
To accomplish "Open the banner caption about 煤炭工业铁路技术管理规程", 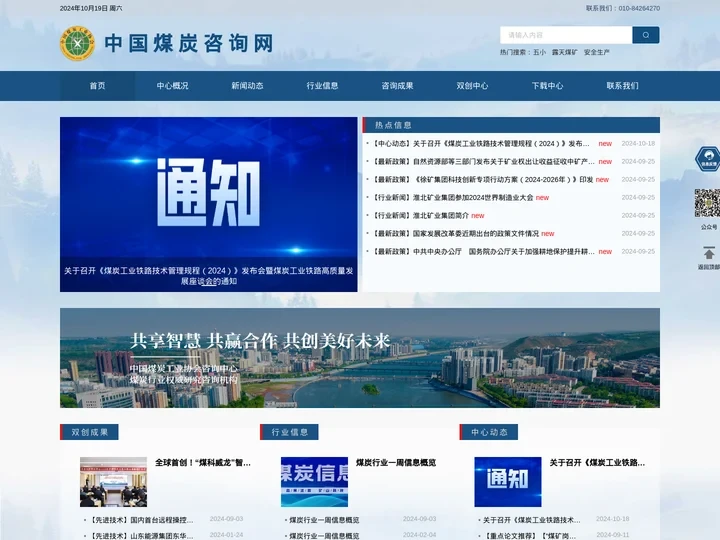I will [x=208, y=276].
